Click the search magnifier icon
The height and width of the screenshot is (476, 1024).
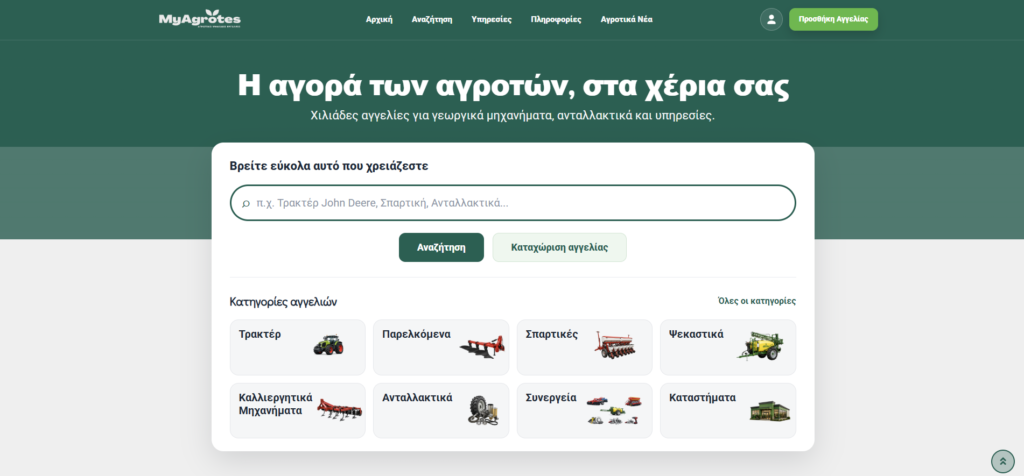click(x=246, y=204)
